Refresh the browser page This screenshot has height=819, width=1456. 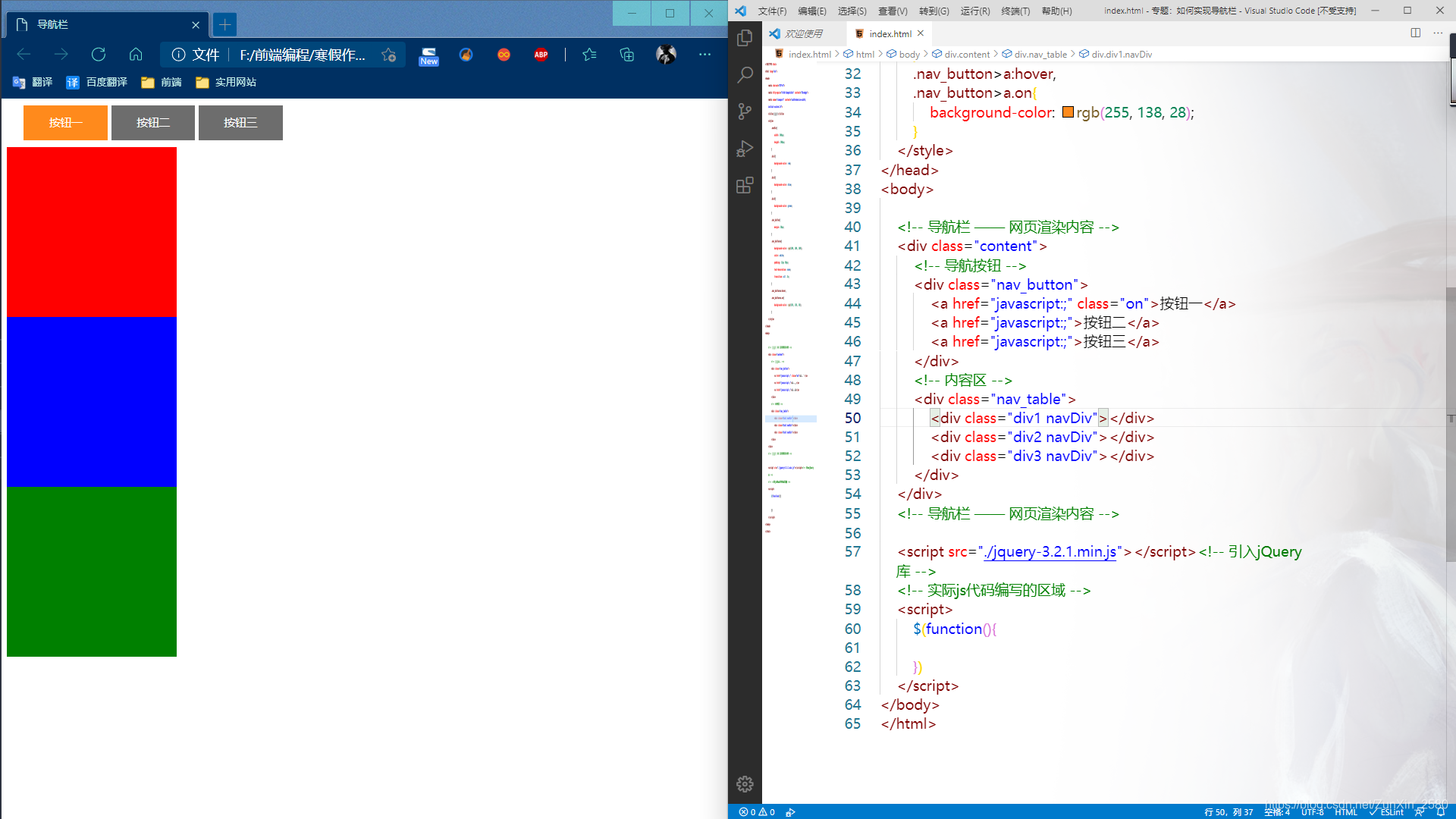tap(99, 55)
